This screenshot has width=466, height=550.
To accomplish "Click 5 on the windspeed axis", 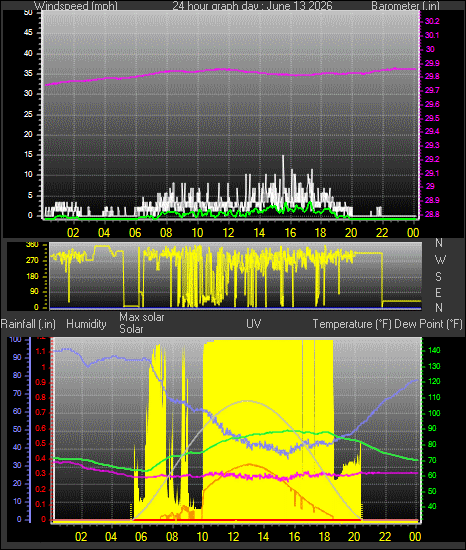I will click(x=30, y=195).
